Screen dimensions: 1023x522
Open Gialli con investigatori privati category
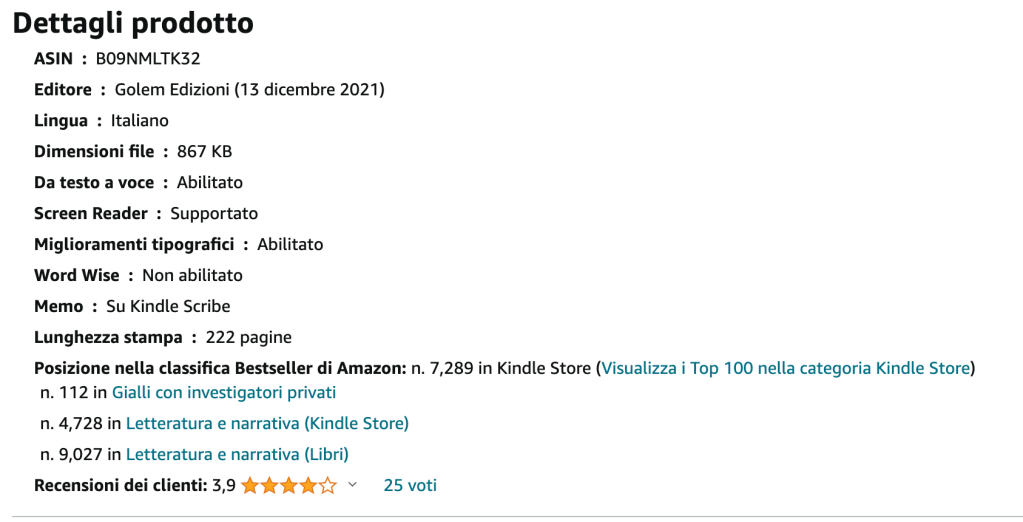tap(224, 392)
